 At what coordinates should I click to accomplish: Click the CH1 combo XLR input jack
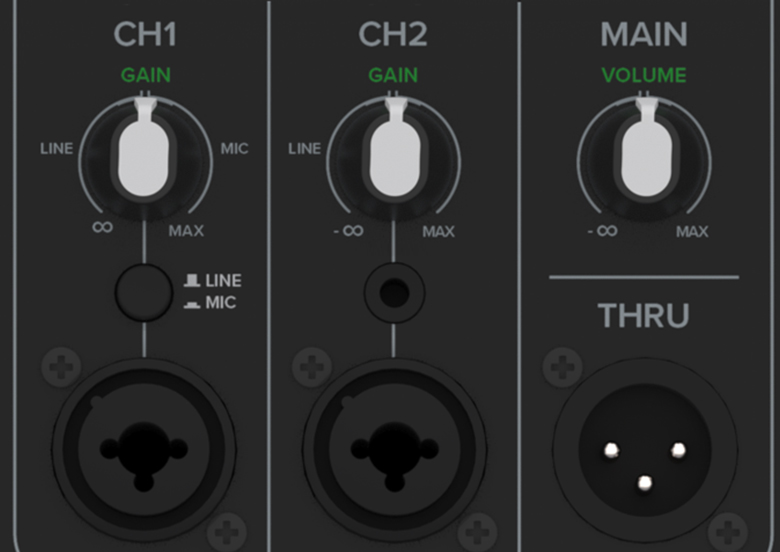pyautogui.click(x=144, y=450)
